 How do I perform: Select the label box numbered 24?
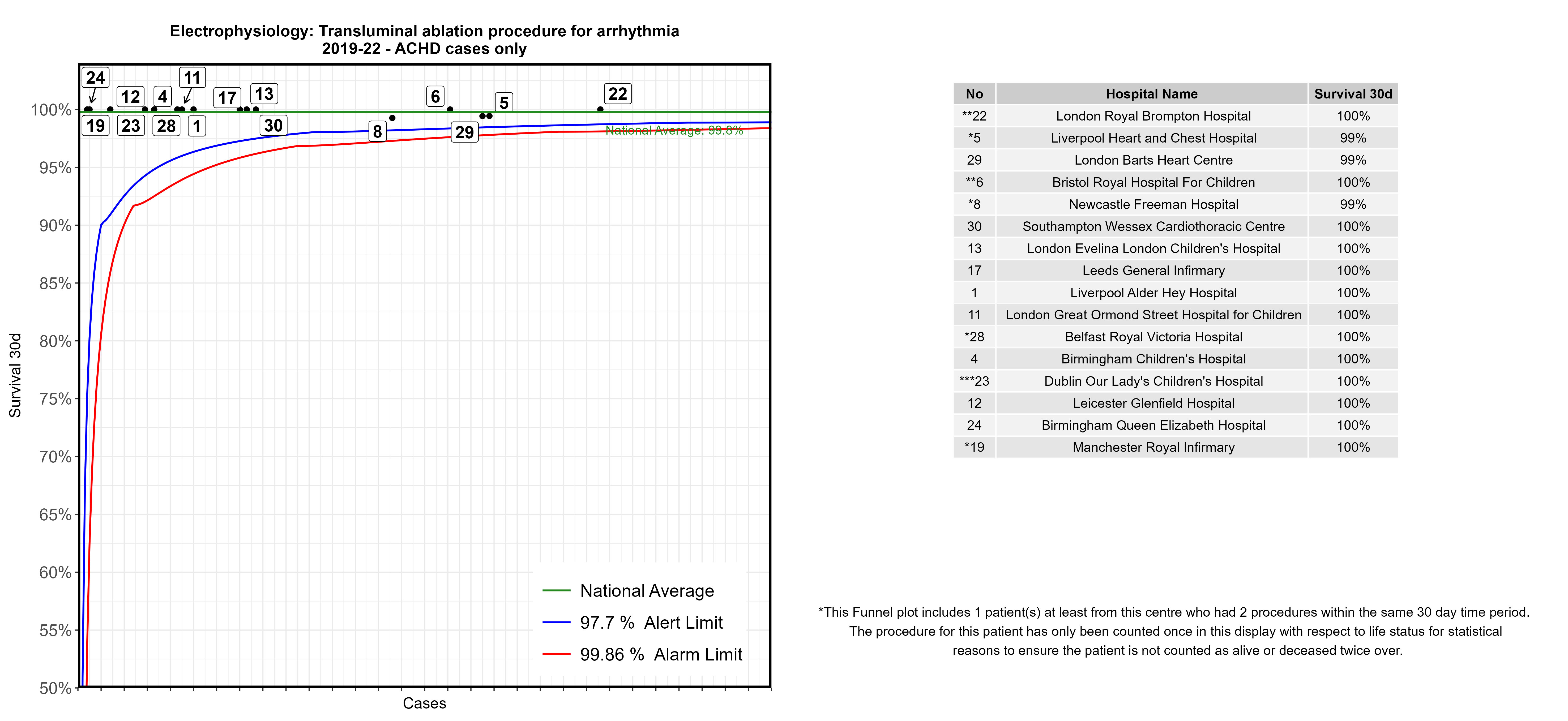(96, 77)
